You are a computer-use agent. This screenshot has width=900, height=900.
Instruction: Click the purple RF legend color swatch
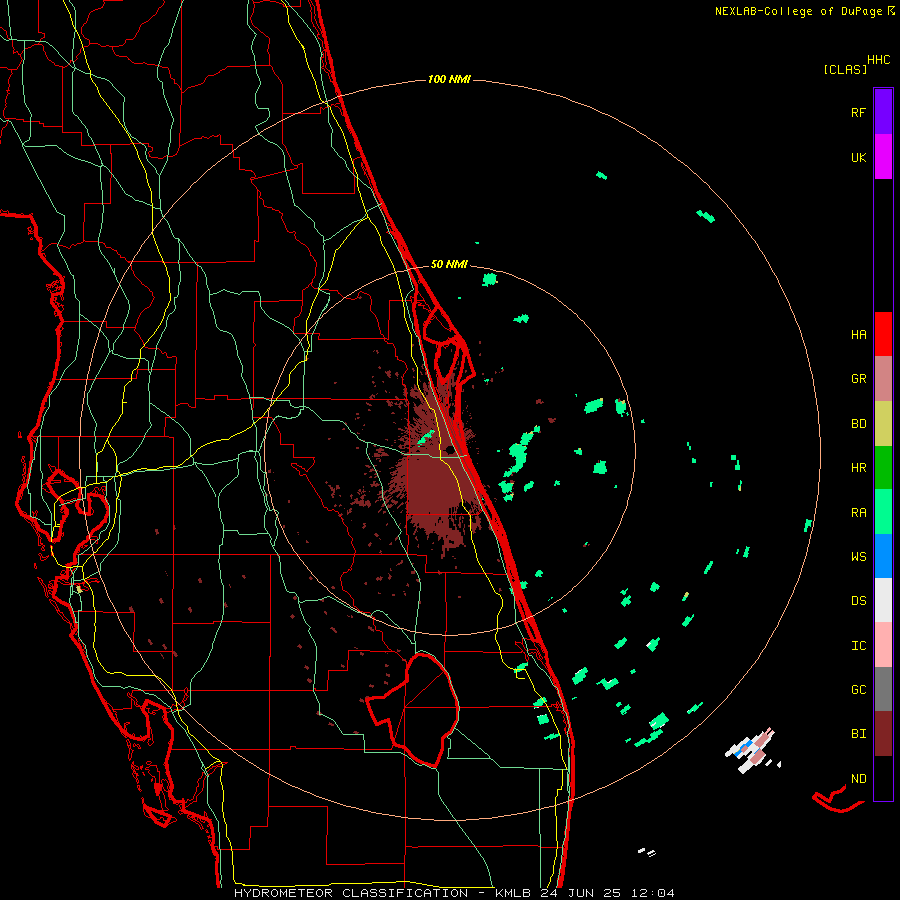(x=883, y=112)
